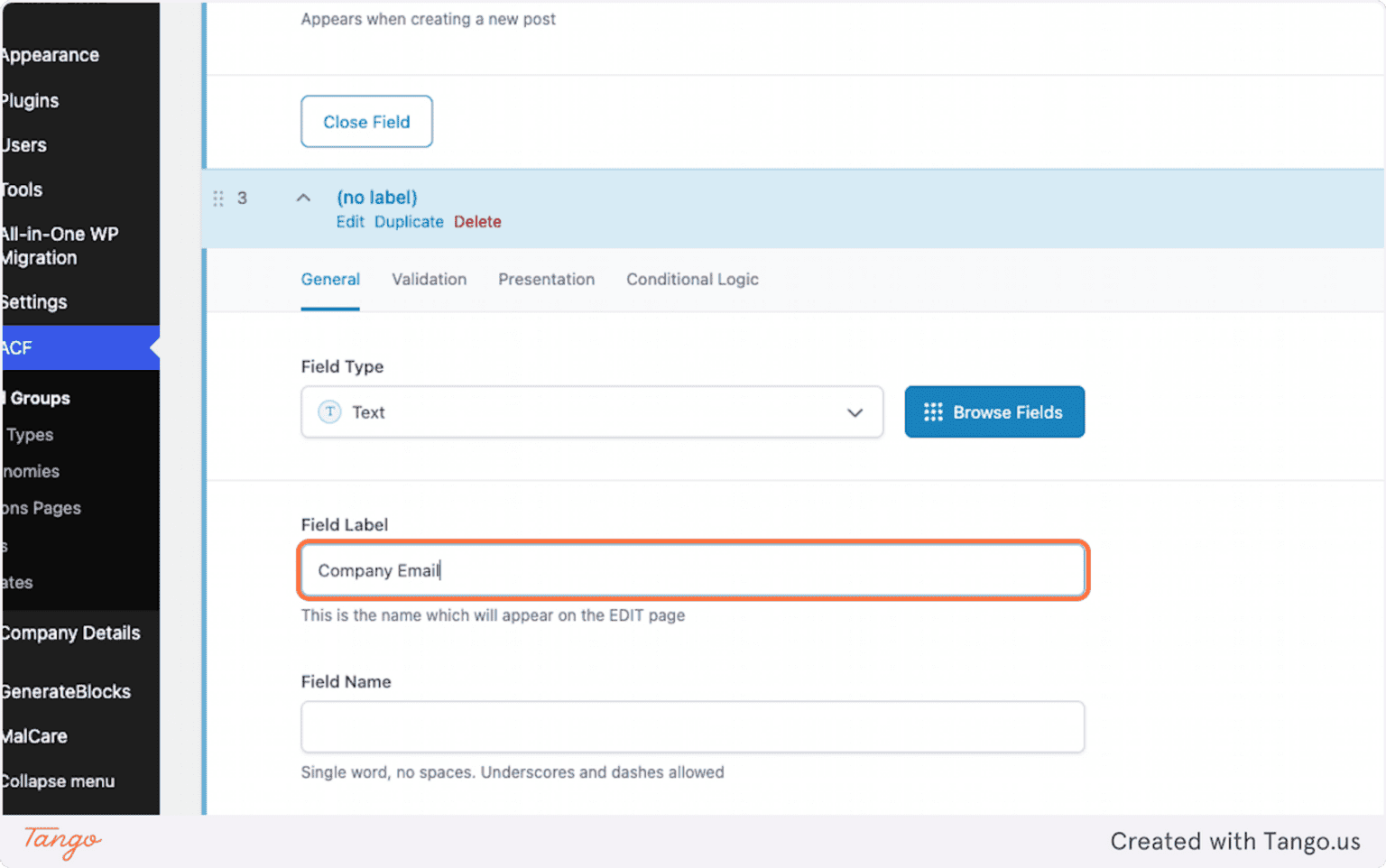
Task: Click inside the Field Label input
Action: (692, 570)
